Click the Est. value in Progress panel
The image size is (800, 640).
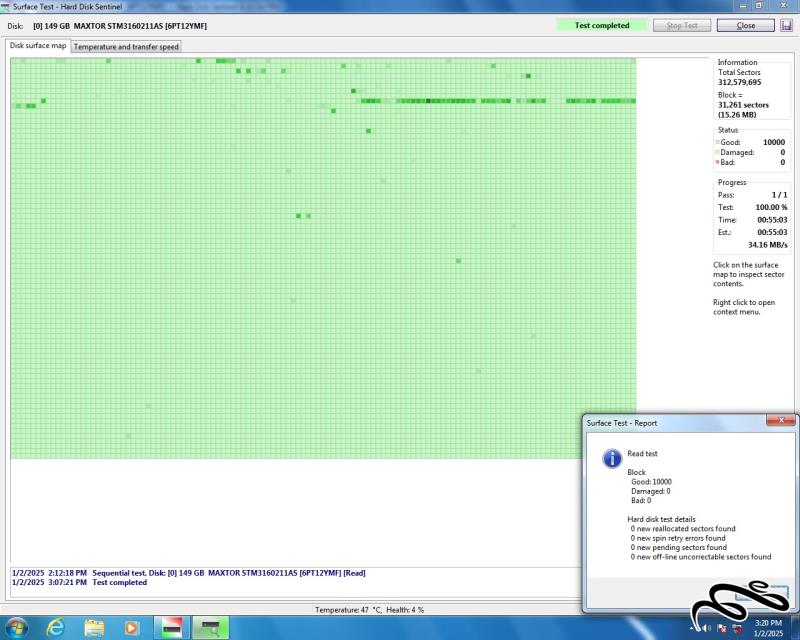772,232
